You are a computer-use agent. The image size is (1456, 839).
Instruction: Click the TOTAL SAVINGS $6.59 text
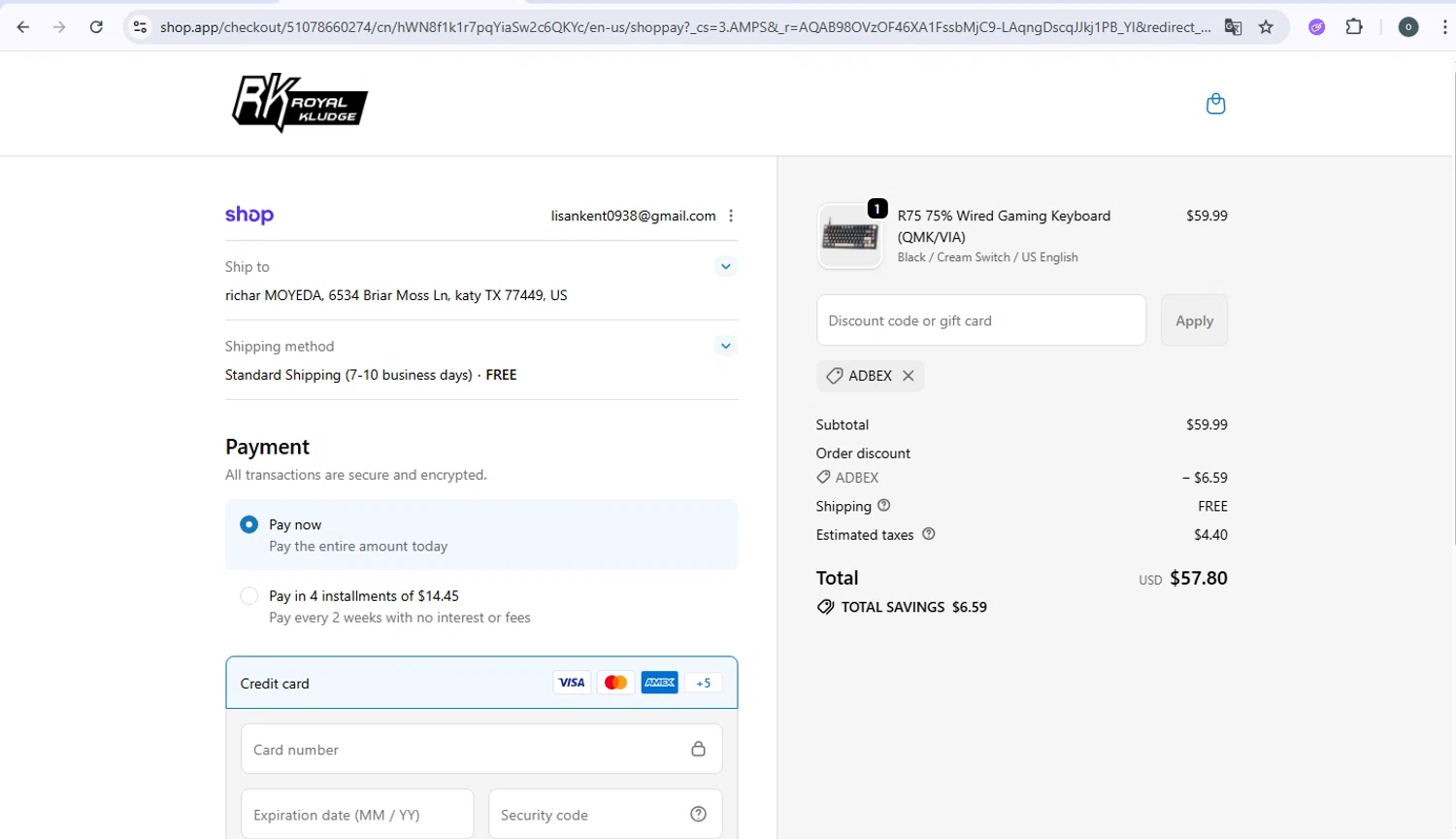913,607
